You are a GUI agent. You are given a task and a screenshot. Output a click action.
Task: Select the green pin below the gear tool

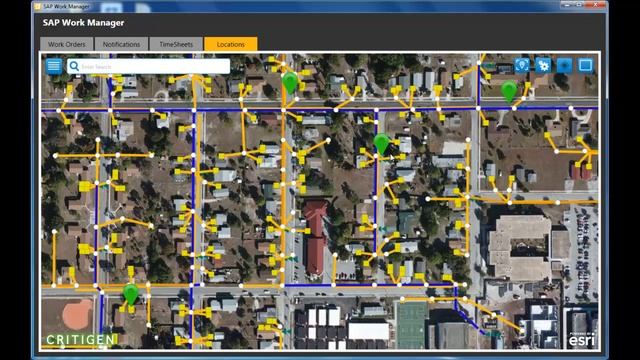(x=509, y=91)
